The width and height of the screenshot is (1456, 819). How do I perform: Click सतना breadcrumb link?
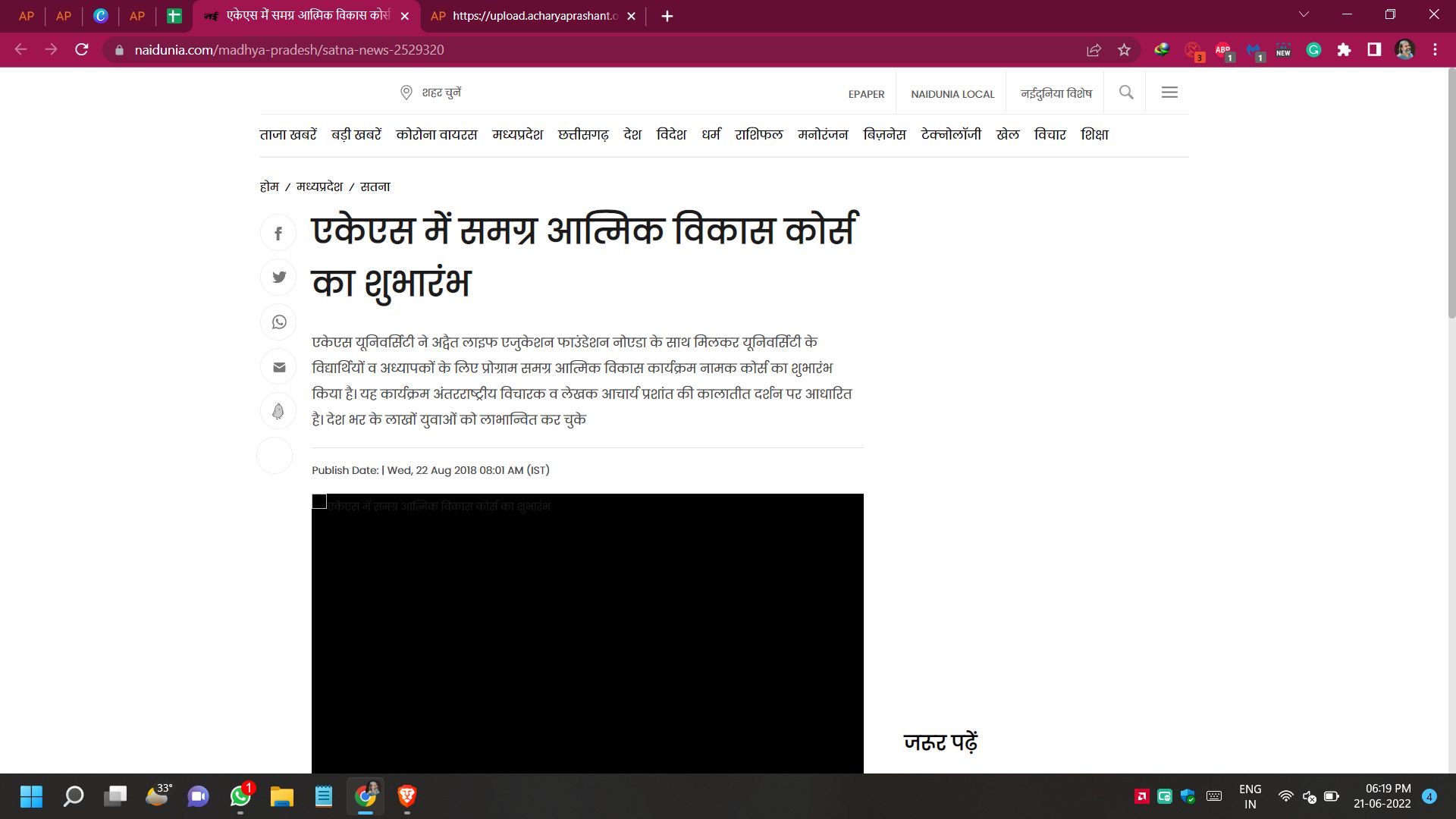375,187
